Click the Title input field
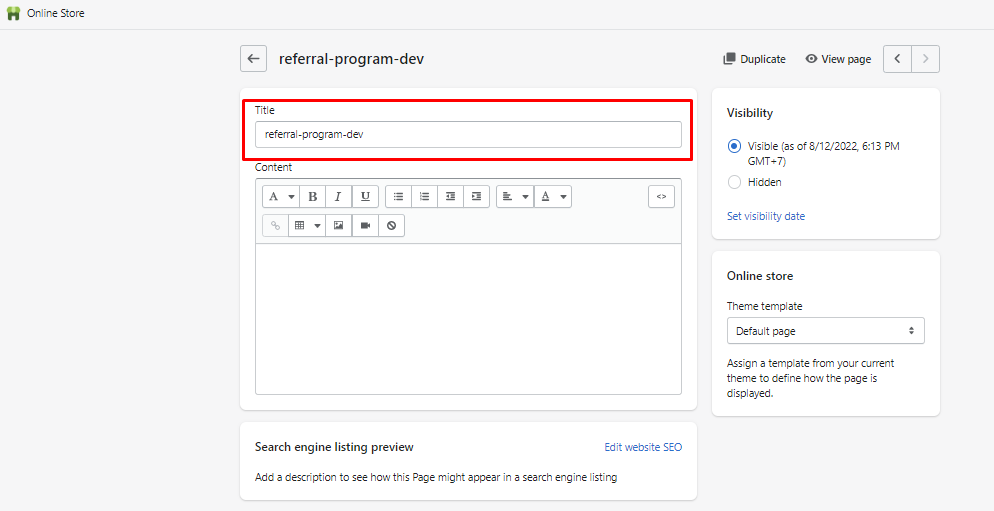This screenshot has width=994, height=511. (468, 134)
